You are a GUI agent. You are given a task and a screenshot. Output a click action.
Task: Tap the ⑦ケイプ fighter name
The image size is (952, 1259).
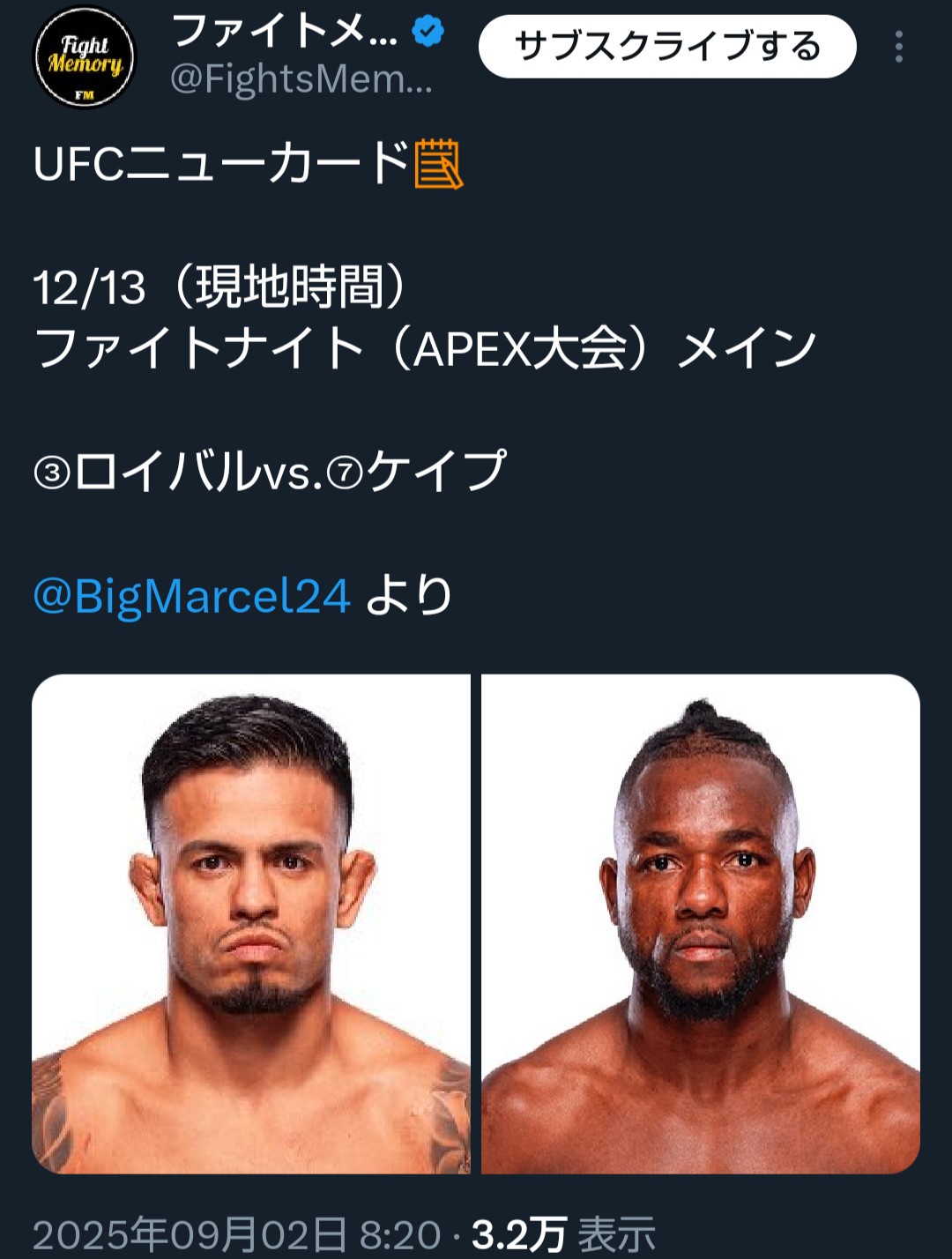(x=417, y=472)
